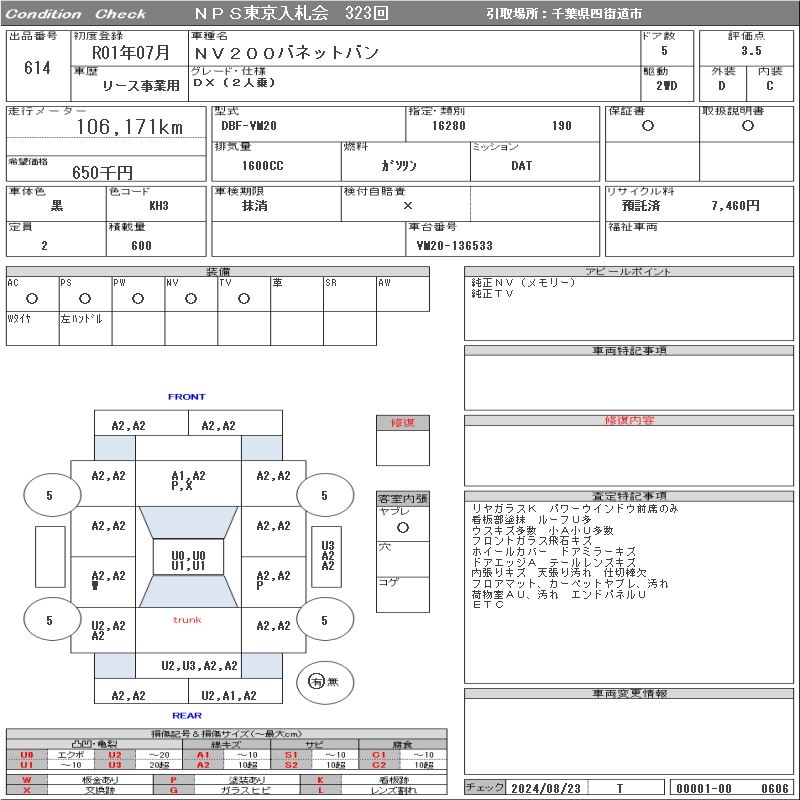Select transmission 'DAT'
The height and width of the screenshot is (800, 800).
pos(521,166)
